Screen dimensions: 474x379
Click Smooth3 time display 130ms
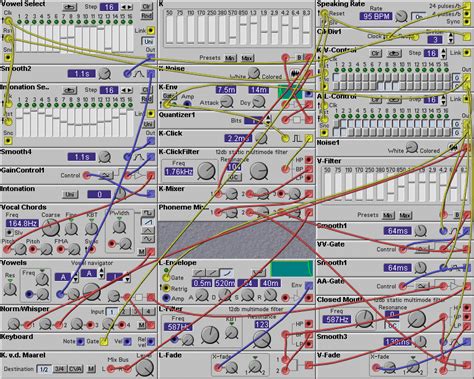[397, 341]
